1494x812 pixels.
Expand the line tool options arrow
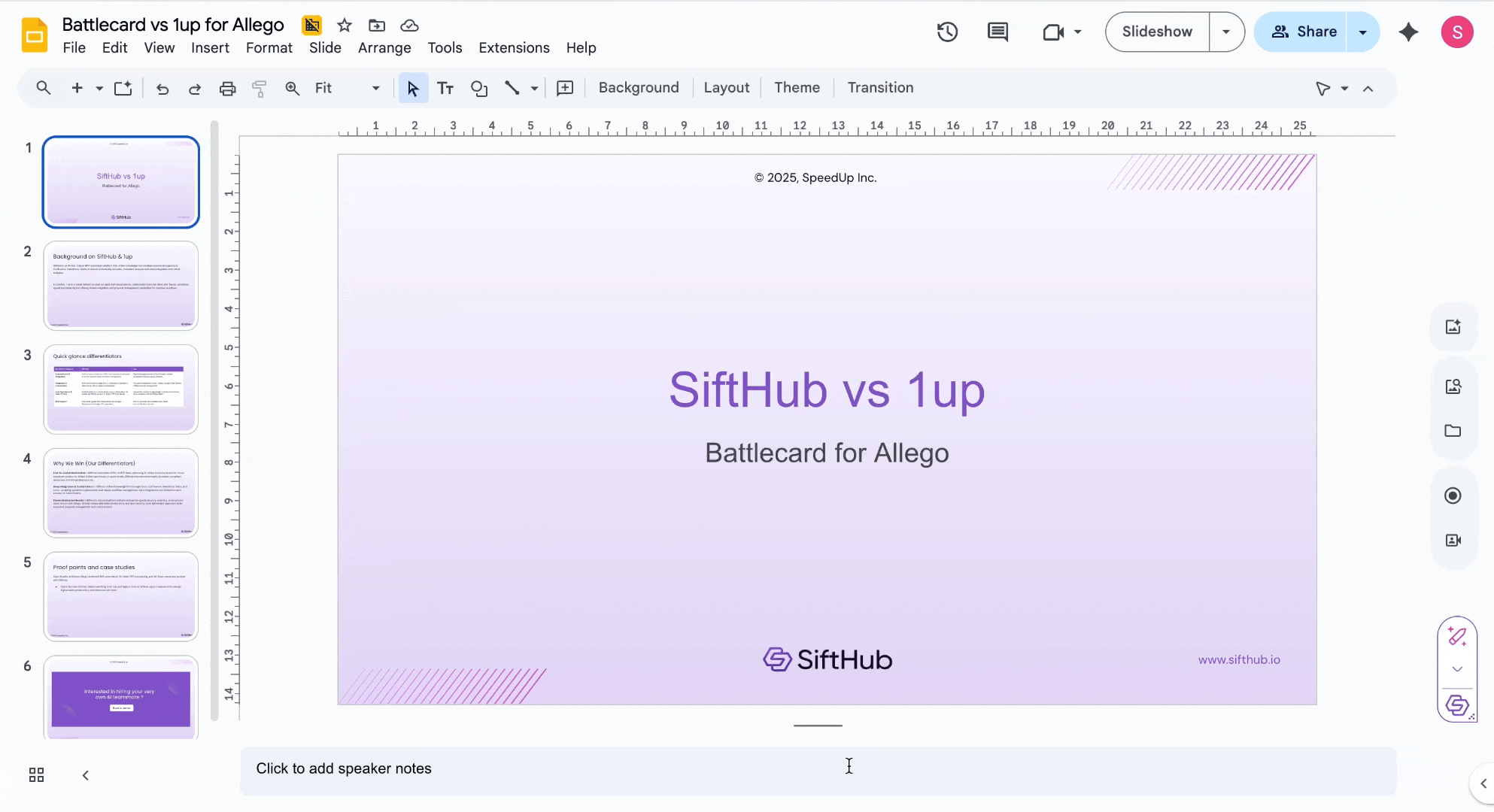[534, 88]
